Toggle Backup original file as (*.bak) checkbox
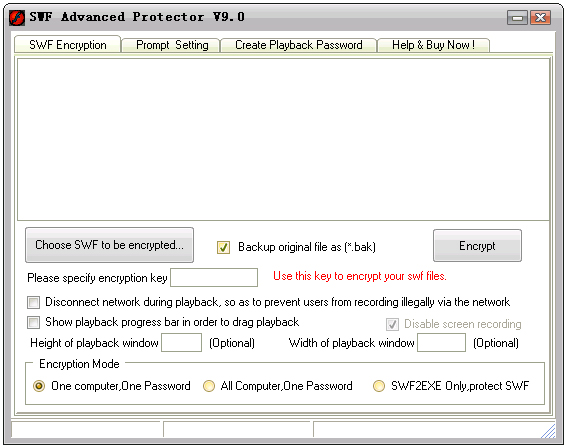 [x=223, y=247]
